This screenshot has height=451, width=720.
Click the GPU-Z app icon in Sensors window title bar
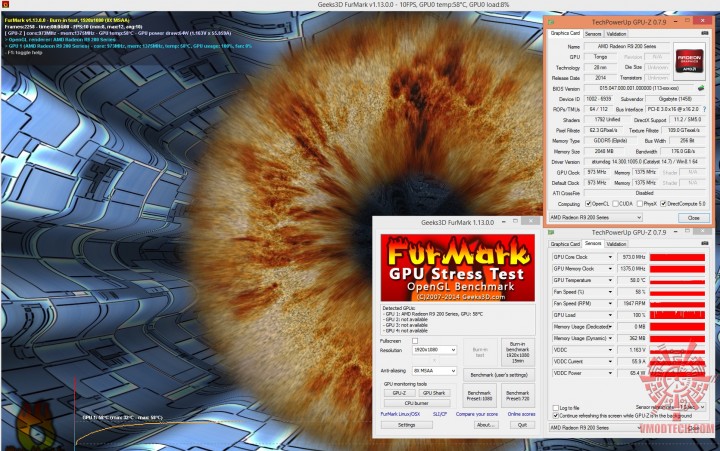[x=551, y=232]
